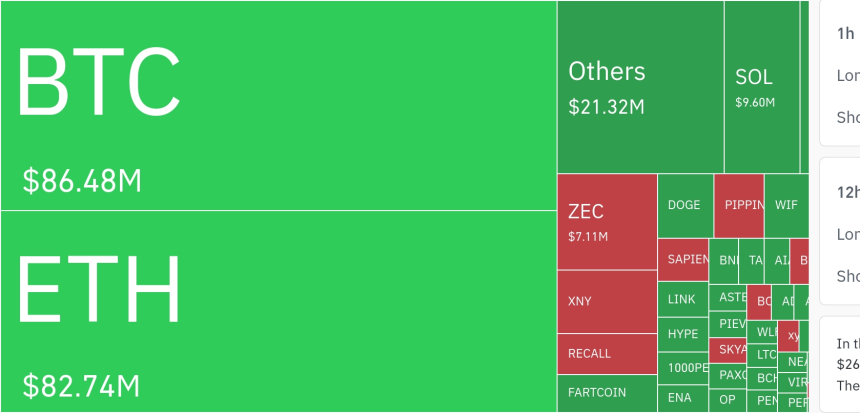Select the OP tile
This screenshot has width=860, height=413.
[728, 400]
